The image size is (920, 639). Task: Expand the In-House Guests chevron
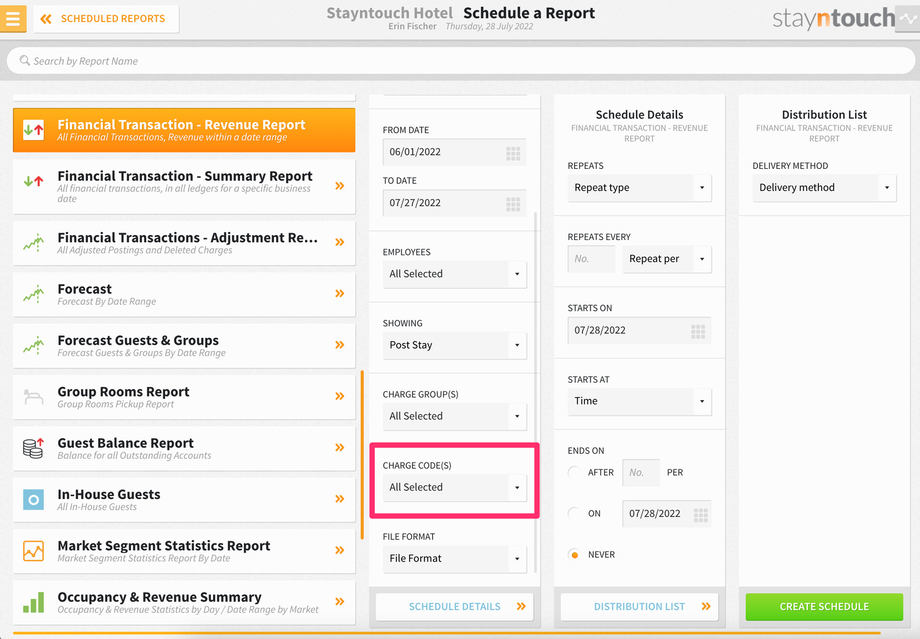click(x=340, y=499)
